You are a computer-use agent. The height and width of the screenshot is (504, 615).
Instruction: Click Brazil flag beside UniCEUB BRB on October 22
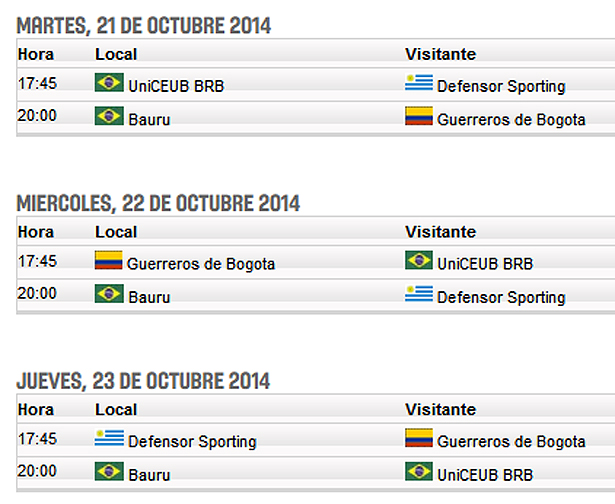point(419,262)
